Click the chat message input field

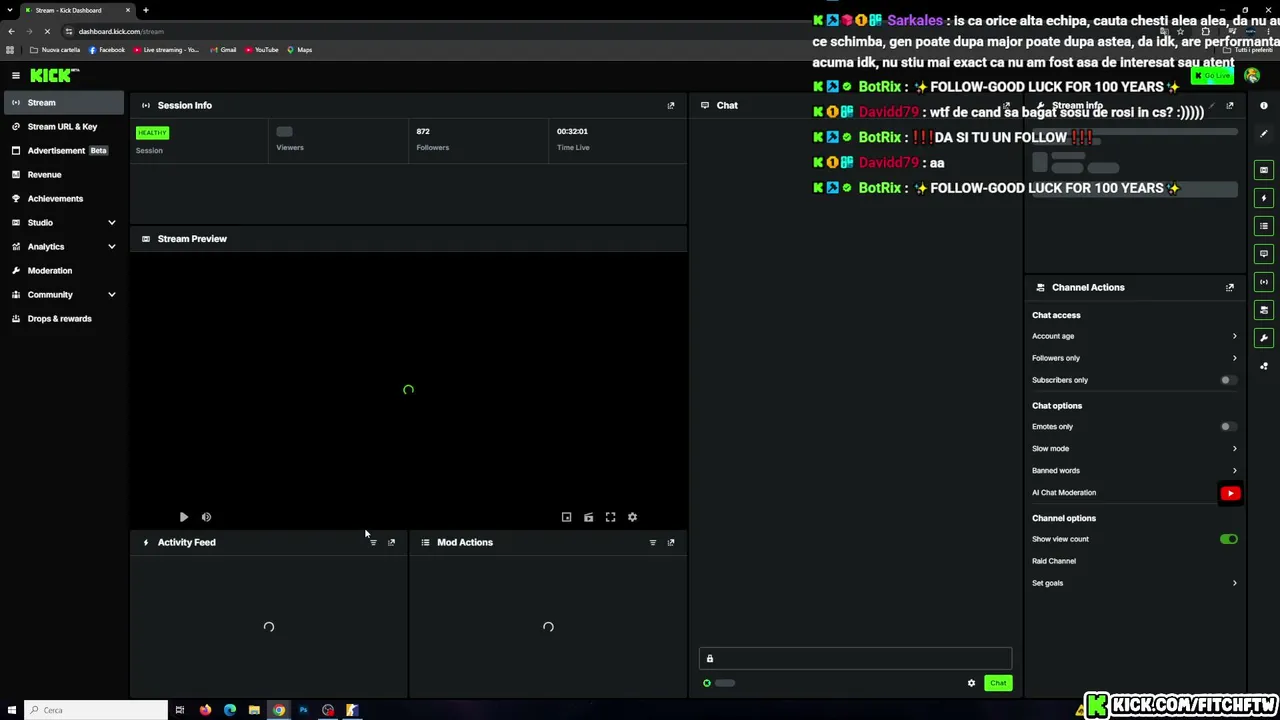(855, 658)
